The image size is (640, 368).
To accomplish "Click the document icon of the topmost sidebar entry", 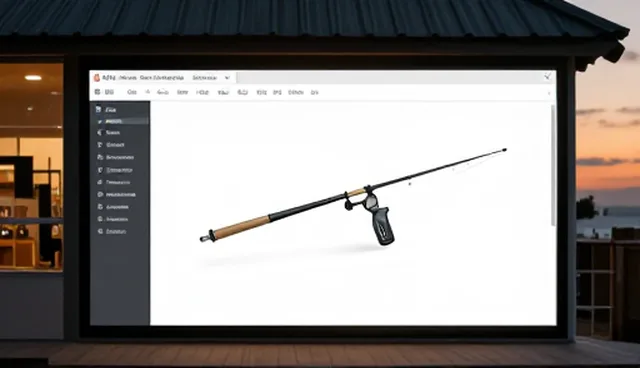I will click(98, 109).
